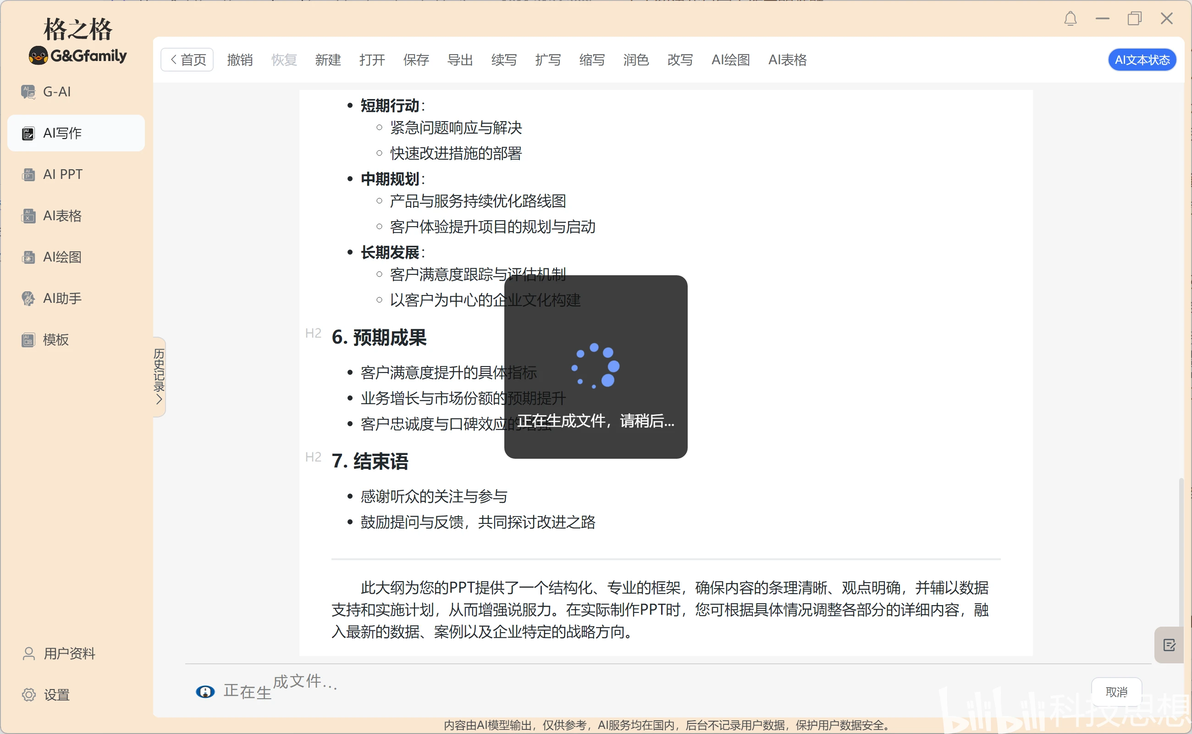This screenshot has height=734, width=1192.
Task: Click text 客户体验提升项目的规划与启动
Action: pos(493,227)
